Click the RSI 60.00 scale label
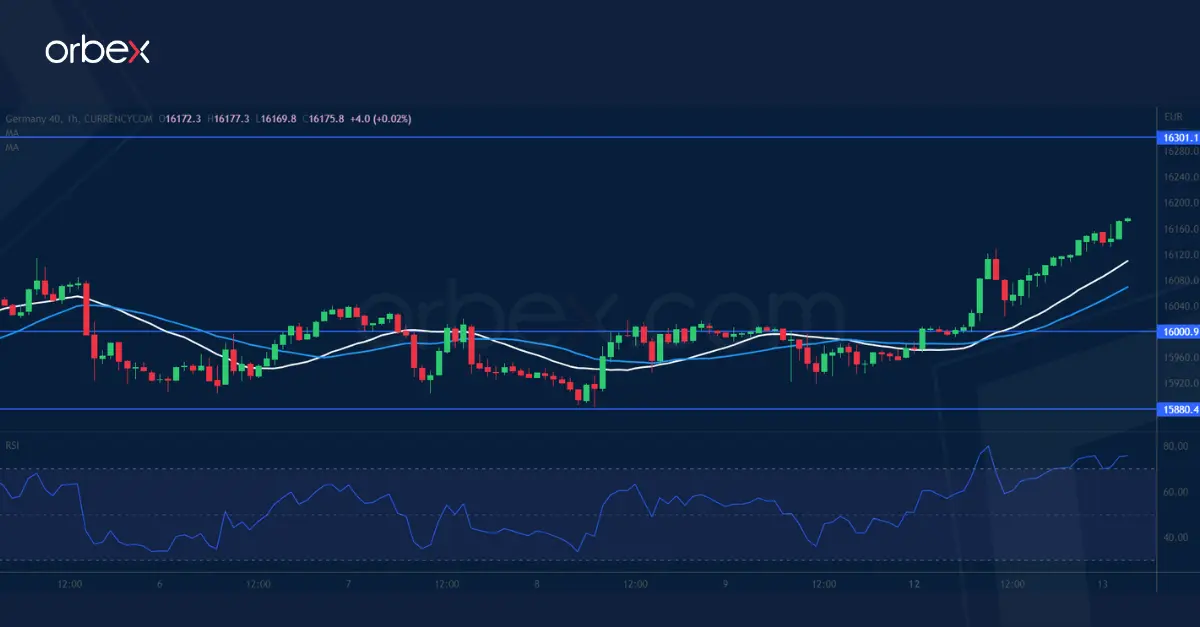The width and height of the screenshot is (1200, 627). click(1176, 492)
